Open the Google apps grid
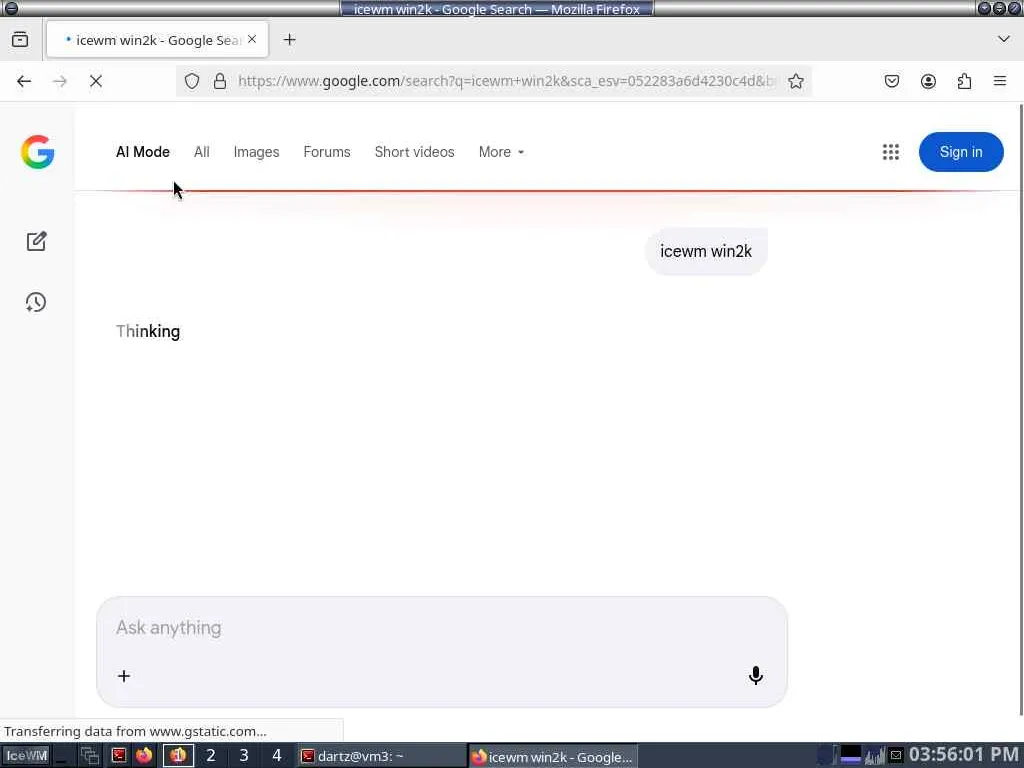This screenshot has width=1024, height=768. 891,152
